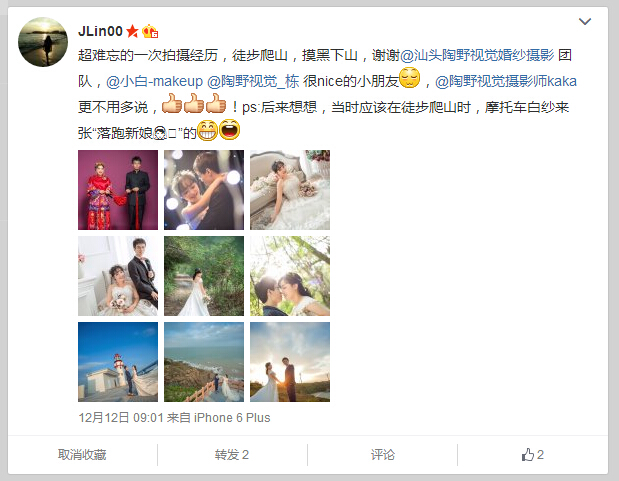Screen dimensions: 619x481
Task: Open the @小白-makeup mention link
Action: [x=154, y=81]
